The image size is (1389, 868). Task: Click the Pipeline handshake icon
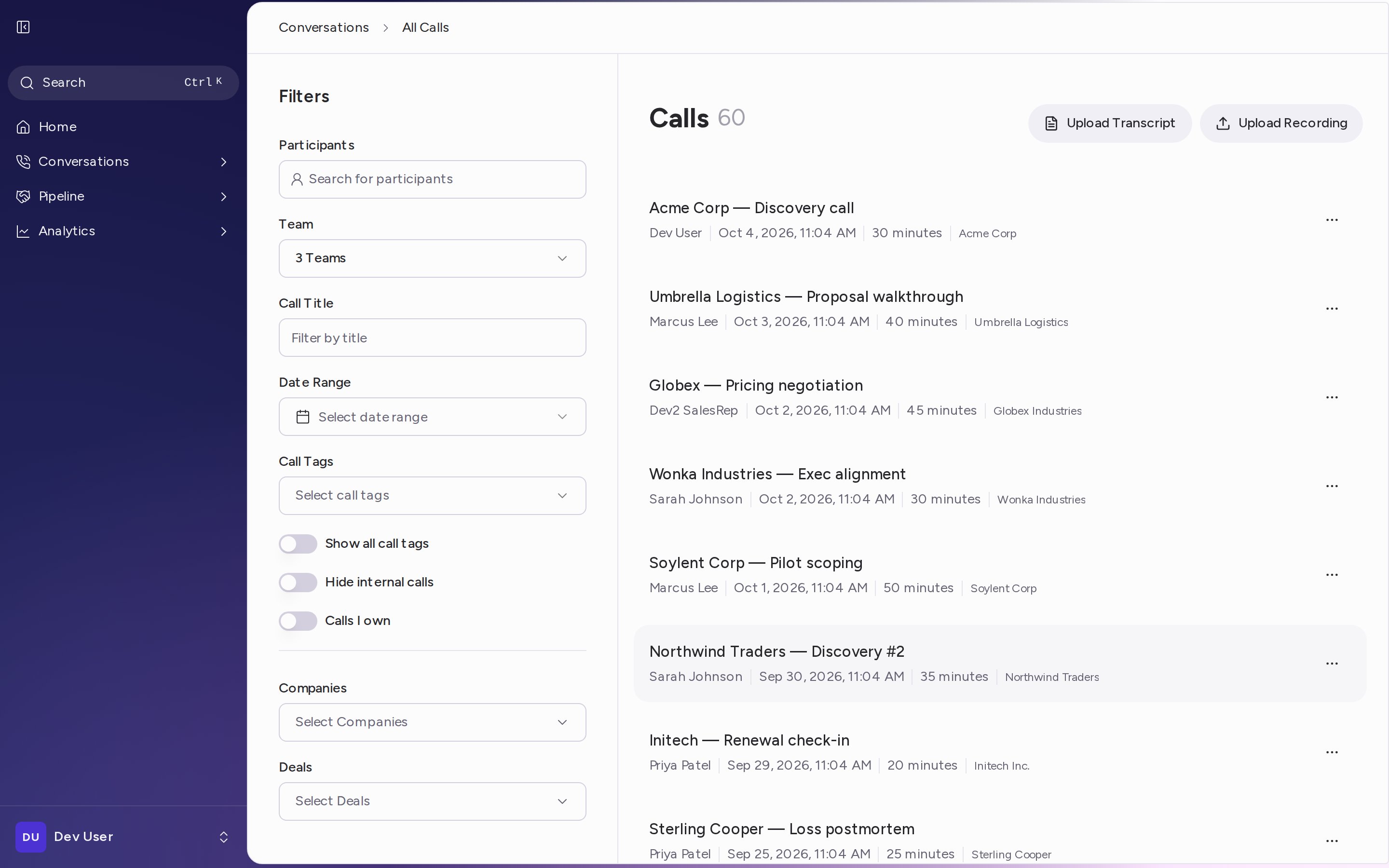coord(23,196)
